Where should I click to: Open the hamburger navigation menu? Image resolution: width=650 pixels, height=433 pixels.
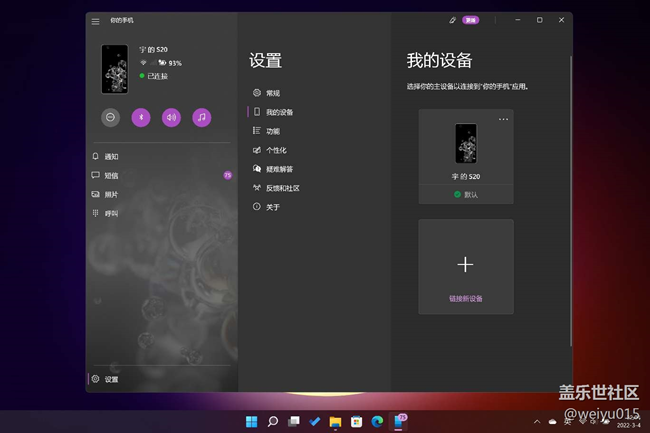(96, 20)
